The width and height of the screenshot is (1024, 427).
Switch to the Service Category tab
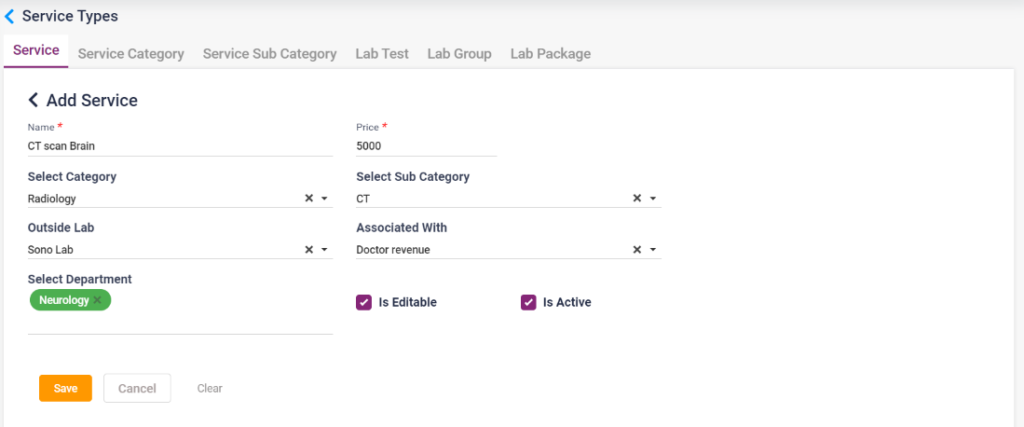point(131,54)
